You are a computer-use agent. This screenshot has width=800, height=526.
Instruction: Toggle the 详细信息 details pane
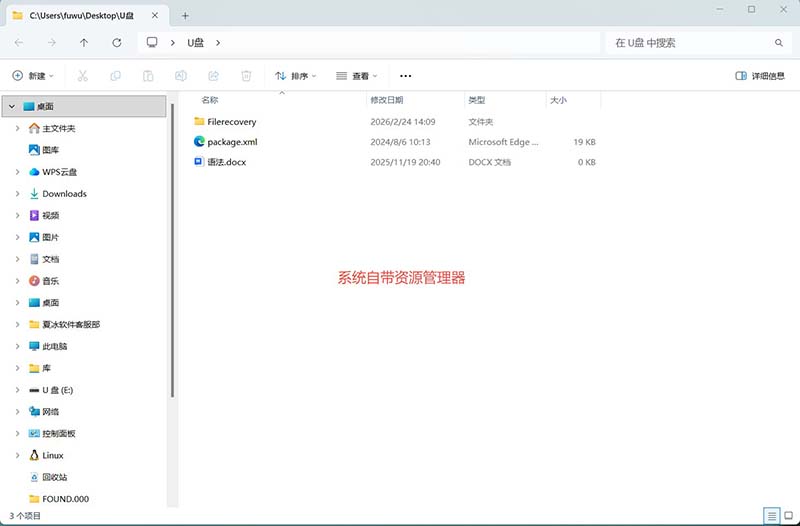[760, 76]
